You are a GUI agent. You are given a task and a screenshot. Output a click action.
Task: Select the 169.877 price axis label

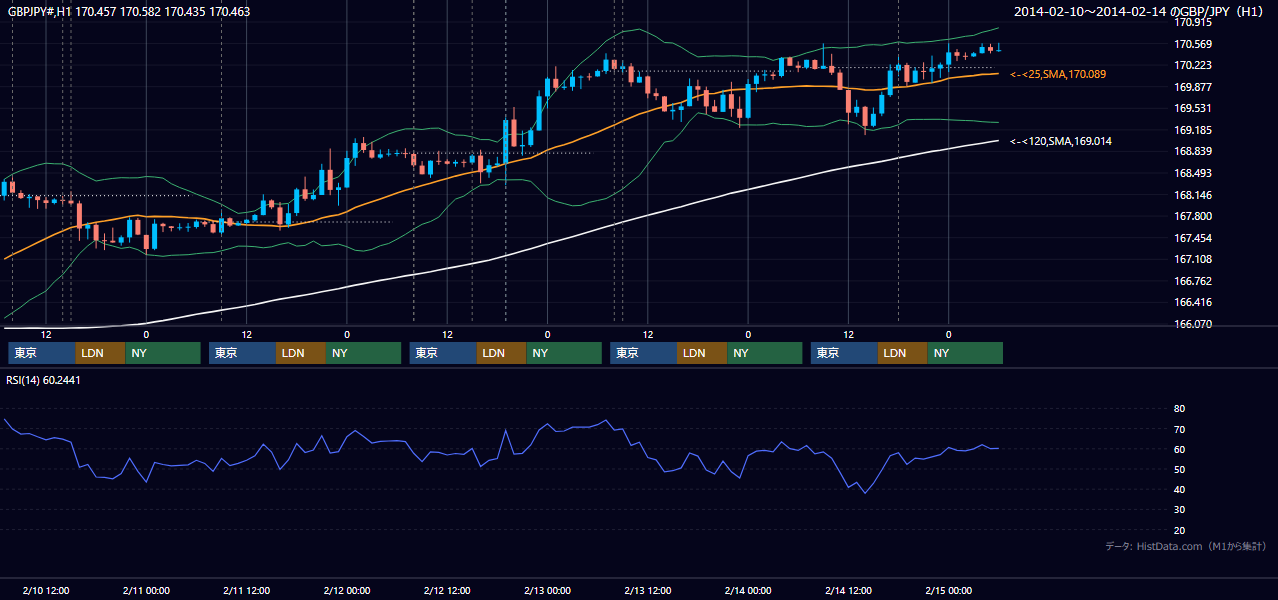point(1193,87)
